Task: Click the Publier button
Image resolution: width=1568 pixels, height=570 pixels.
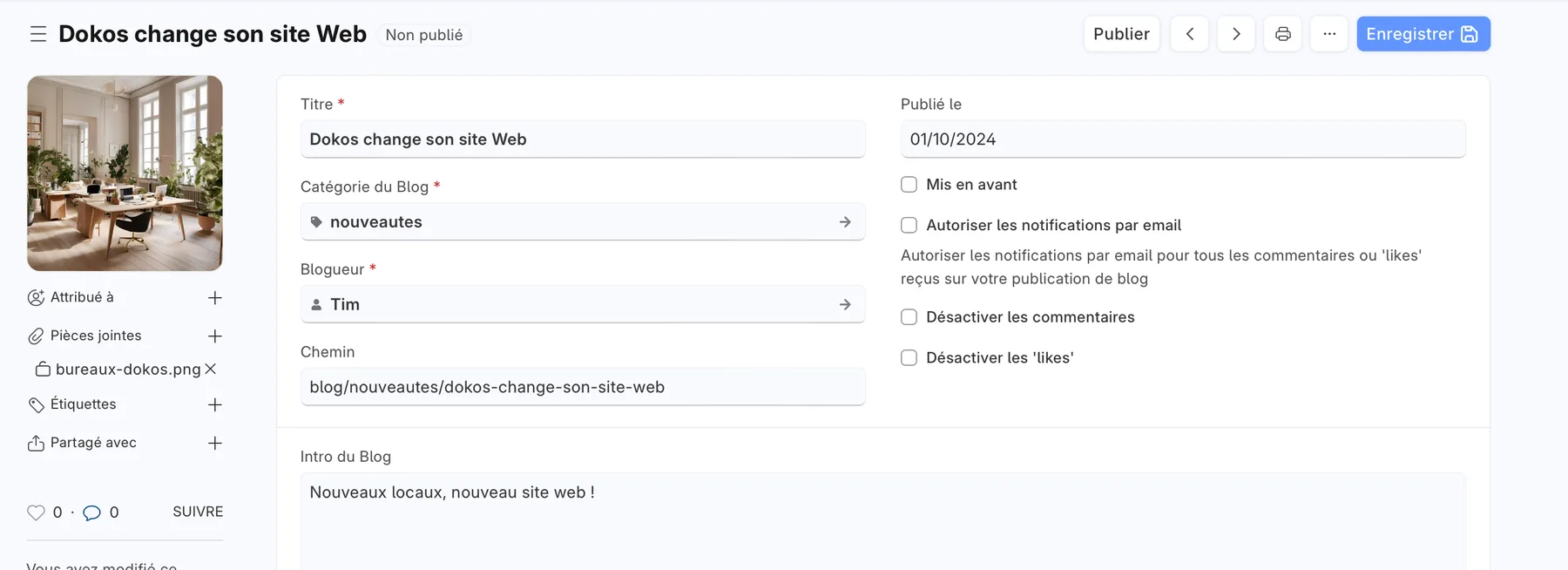Action: [x=1121, y=34]
